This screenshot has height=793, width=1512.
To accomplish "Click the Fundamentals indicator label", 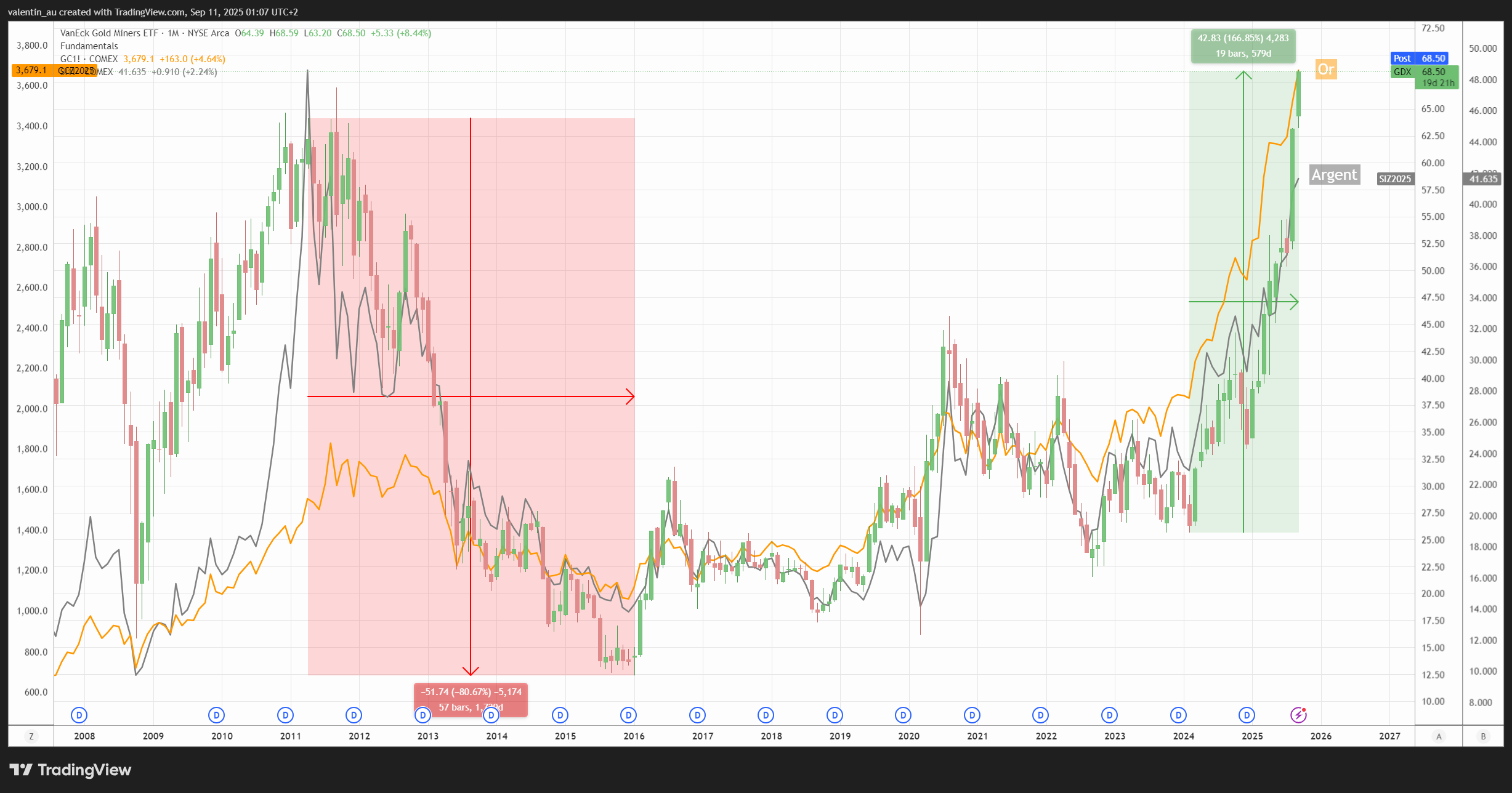I will tap(89, 46).
